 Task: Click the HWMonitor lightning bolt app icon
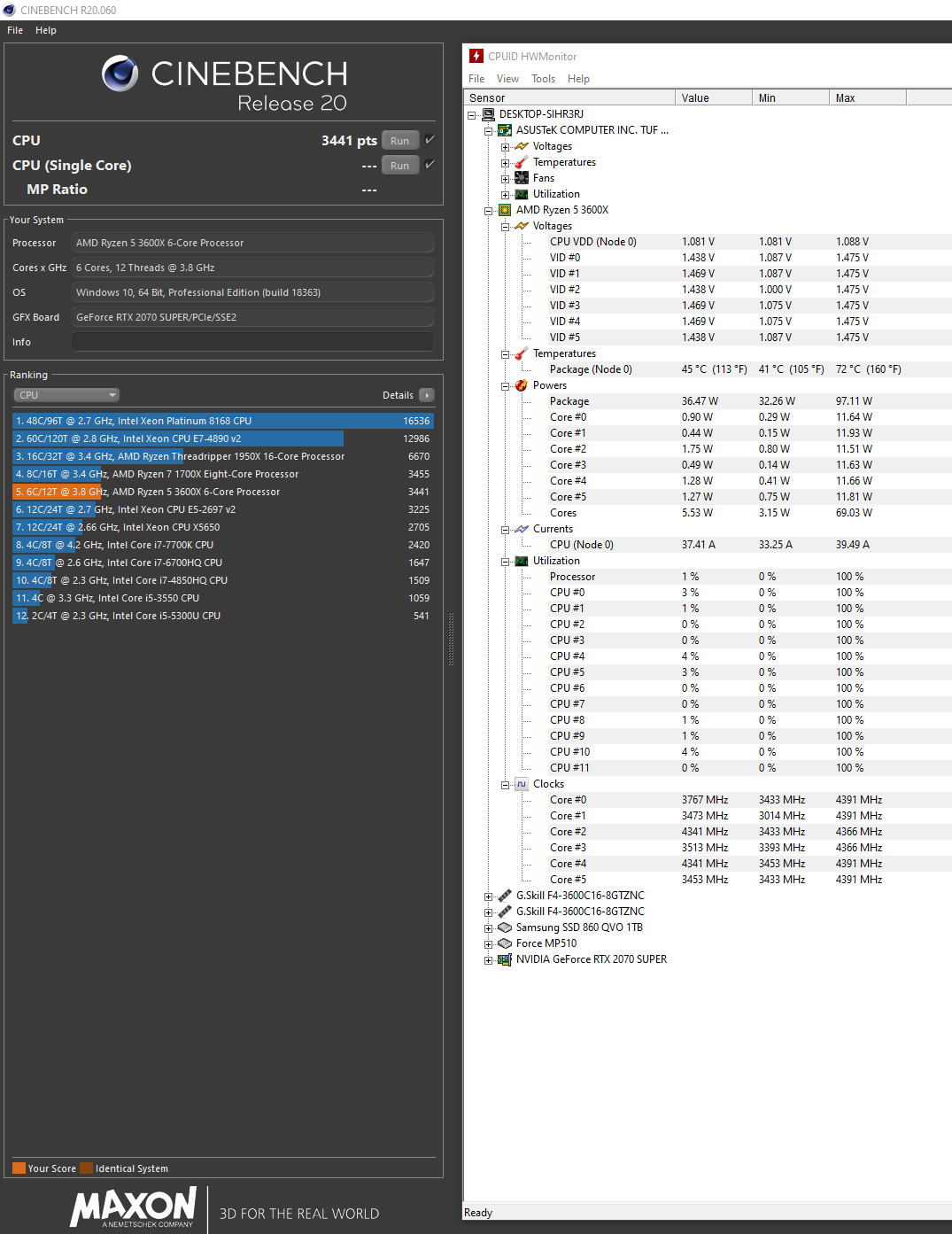476,56
